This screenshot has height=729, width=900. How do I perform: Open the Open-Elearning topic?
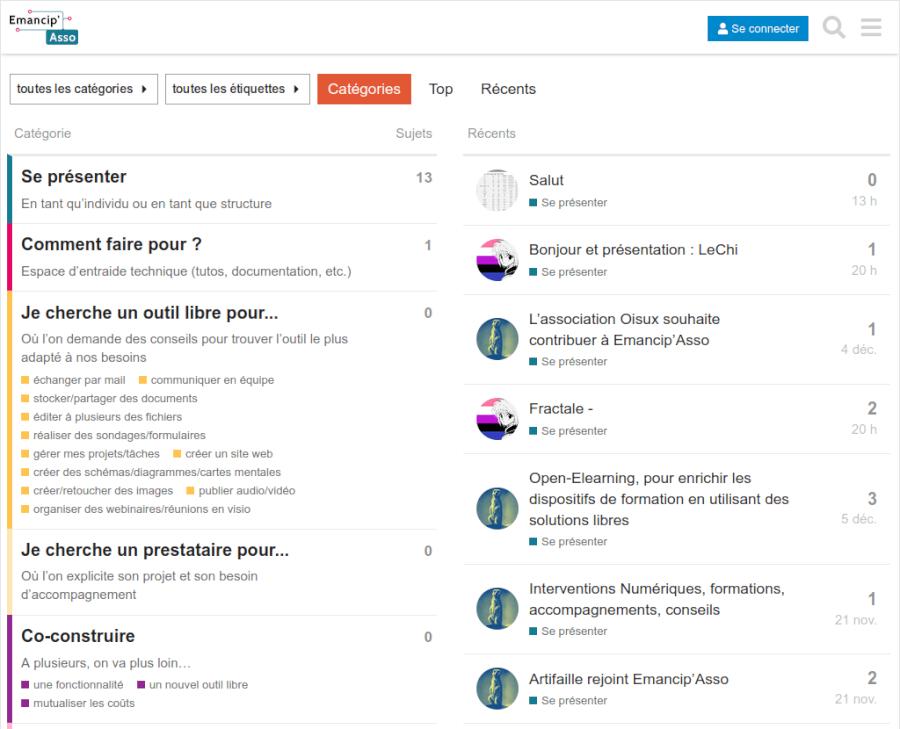(659, 499)
